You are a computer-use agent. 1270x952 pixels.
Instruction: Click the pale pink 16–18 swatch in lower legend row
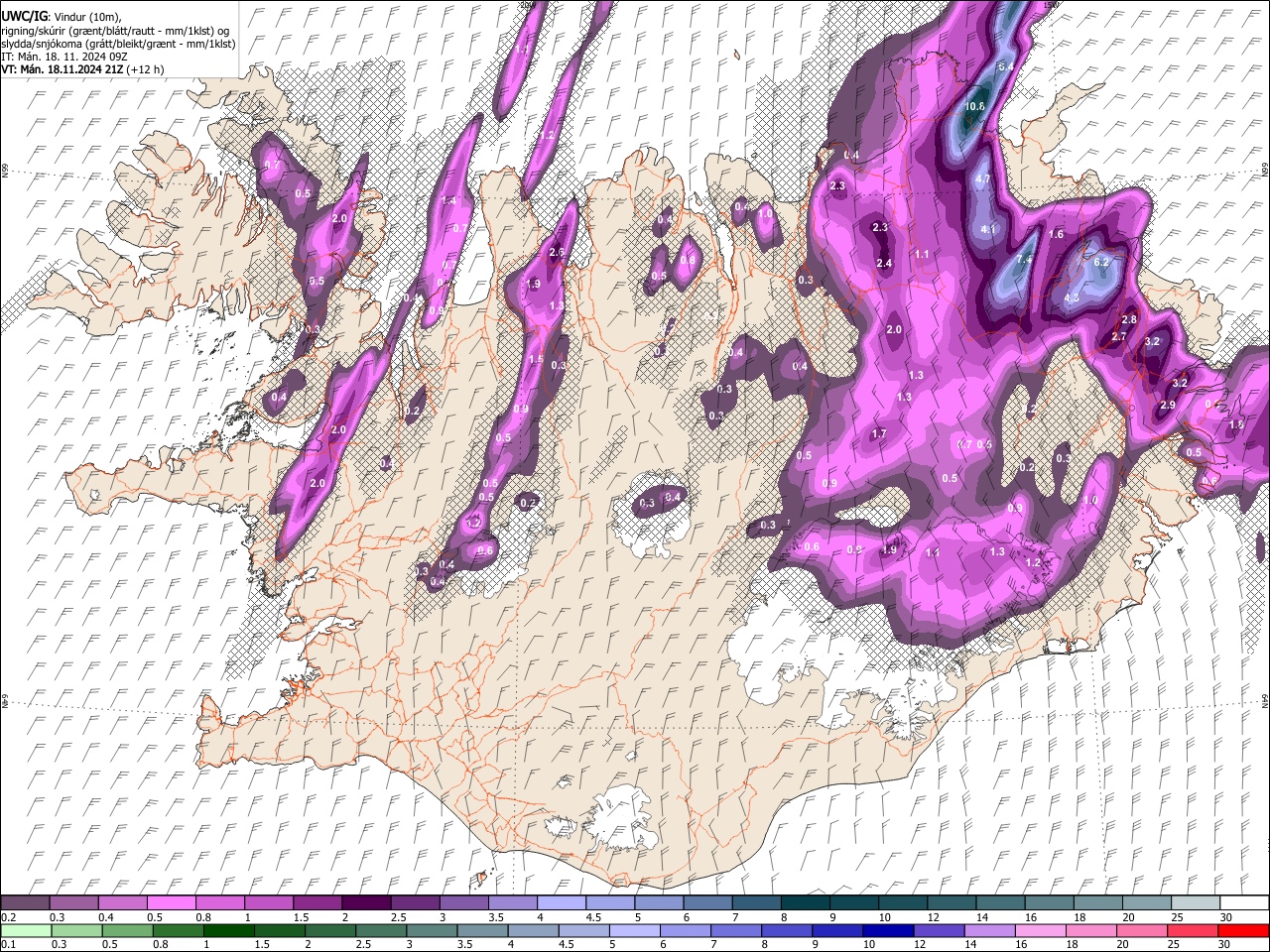coord(1039,930)
